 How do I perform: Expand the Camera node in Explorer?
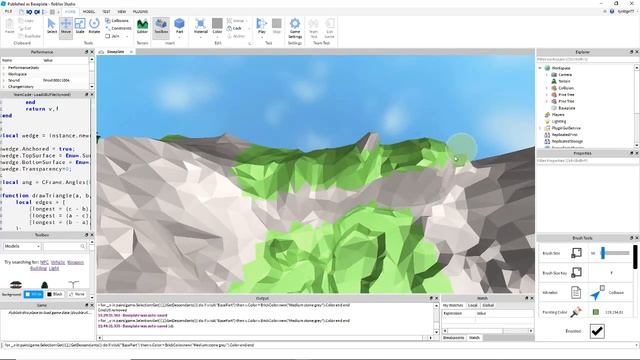point(547,75)
